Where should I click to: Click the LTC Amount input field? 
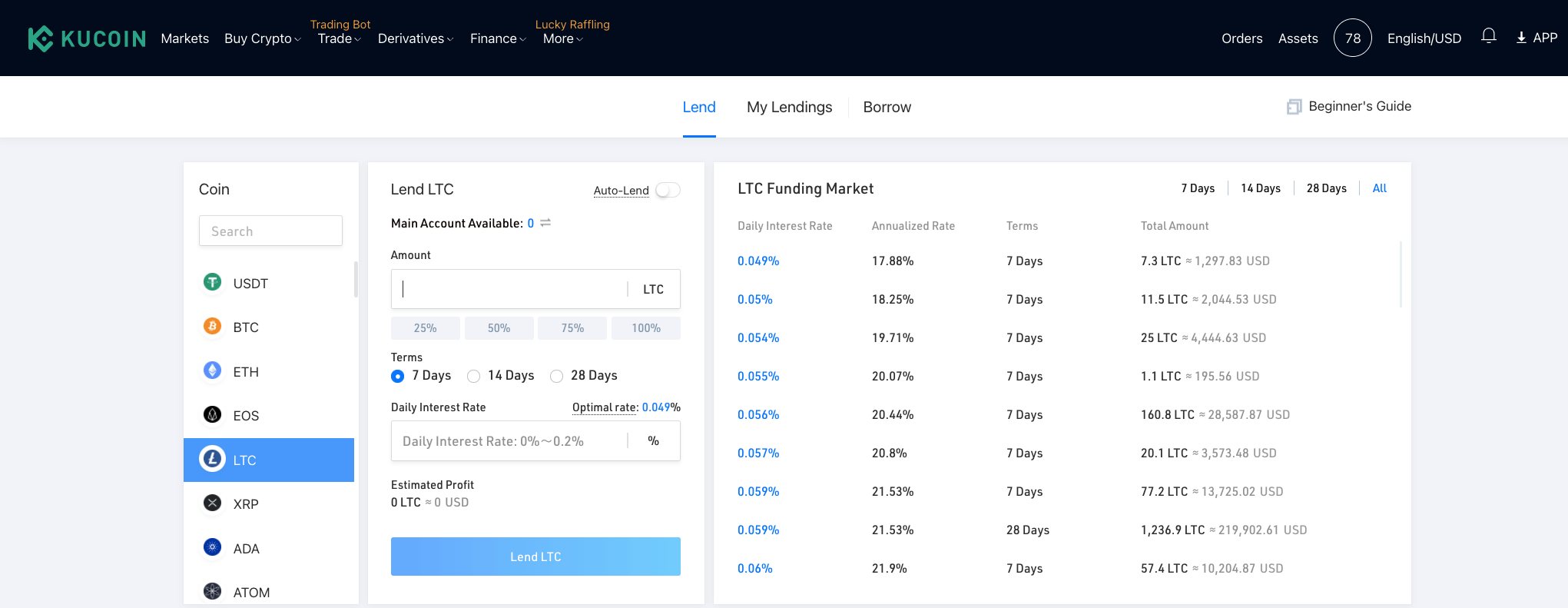tap(535, 289)
